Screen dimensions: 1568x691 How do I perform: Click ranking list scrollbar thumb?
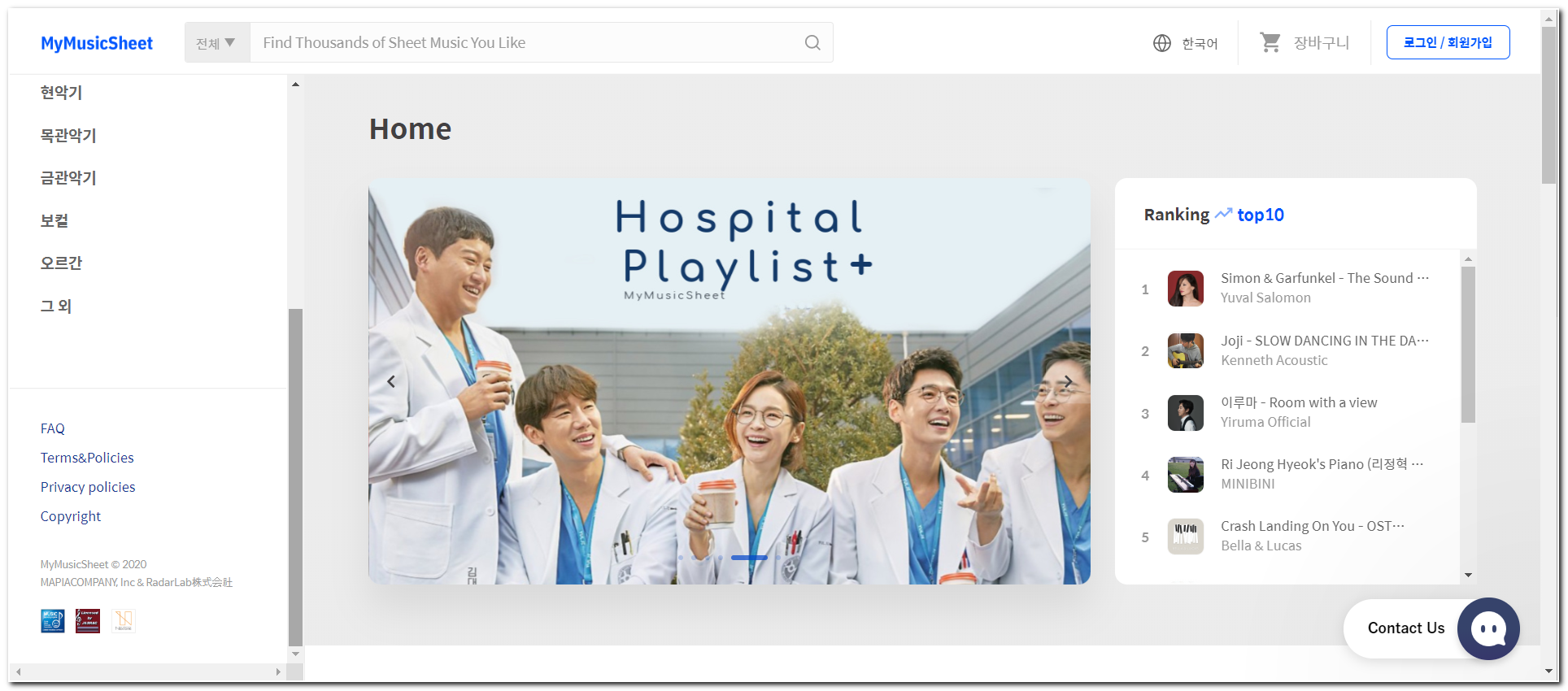tap(1468, 345)
